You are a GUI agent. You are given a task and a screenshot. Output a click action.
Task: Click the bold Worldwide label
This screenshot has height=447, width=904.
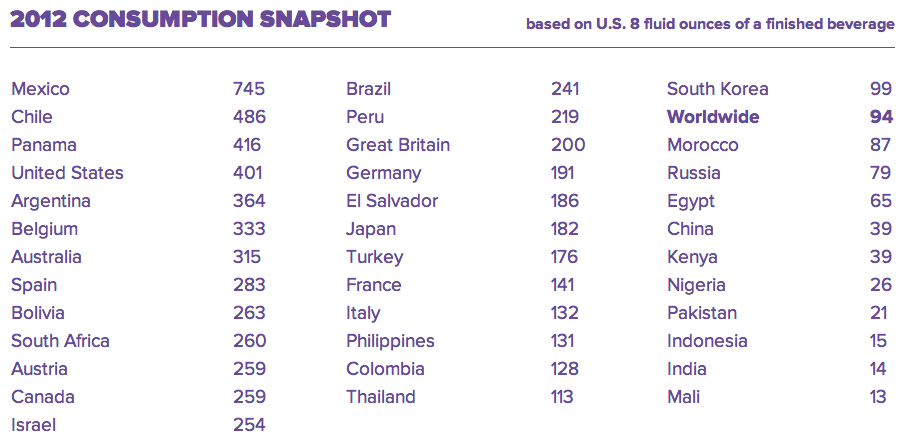[713, 117]
